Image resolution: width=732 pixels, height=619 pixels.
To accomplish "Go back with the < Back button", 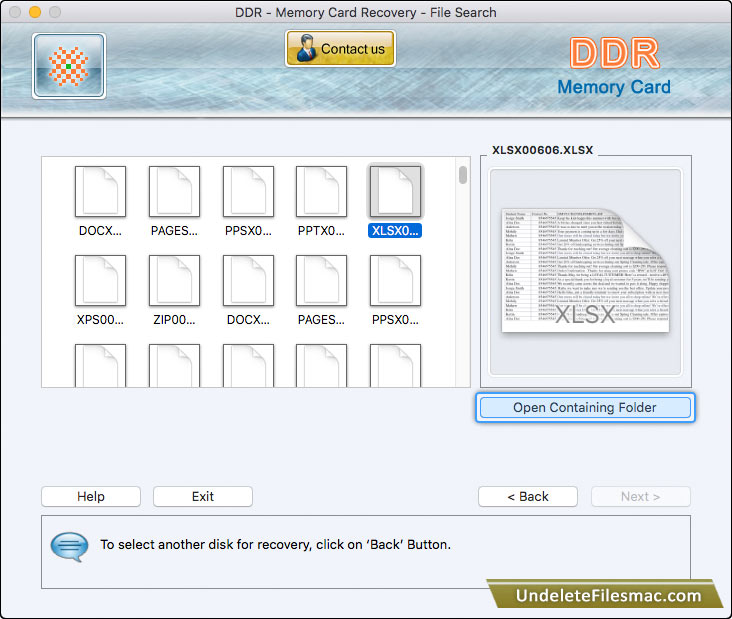I will [x=528, y=496].
